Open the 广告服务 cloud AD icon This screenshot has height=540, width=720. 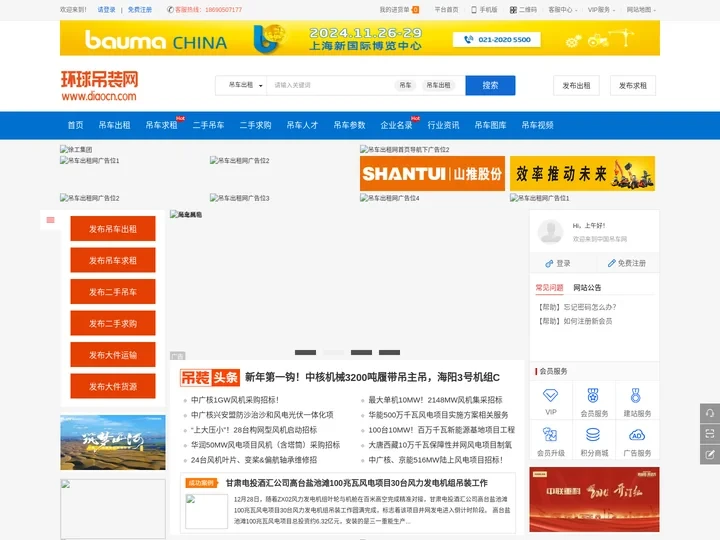click(x=637, y=434)
